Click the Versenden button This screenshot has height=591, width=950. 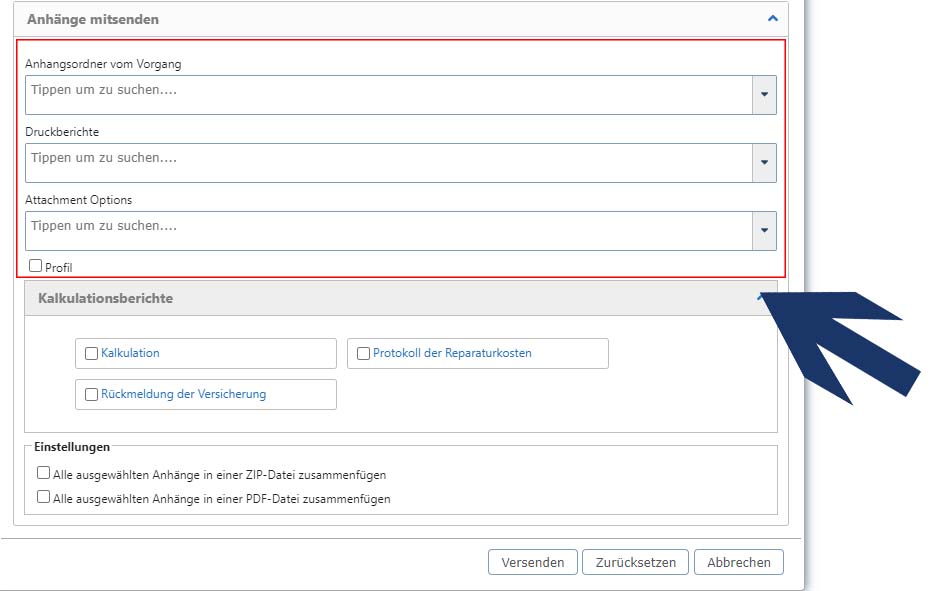click(x=533, y=562)
